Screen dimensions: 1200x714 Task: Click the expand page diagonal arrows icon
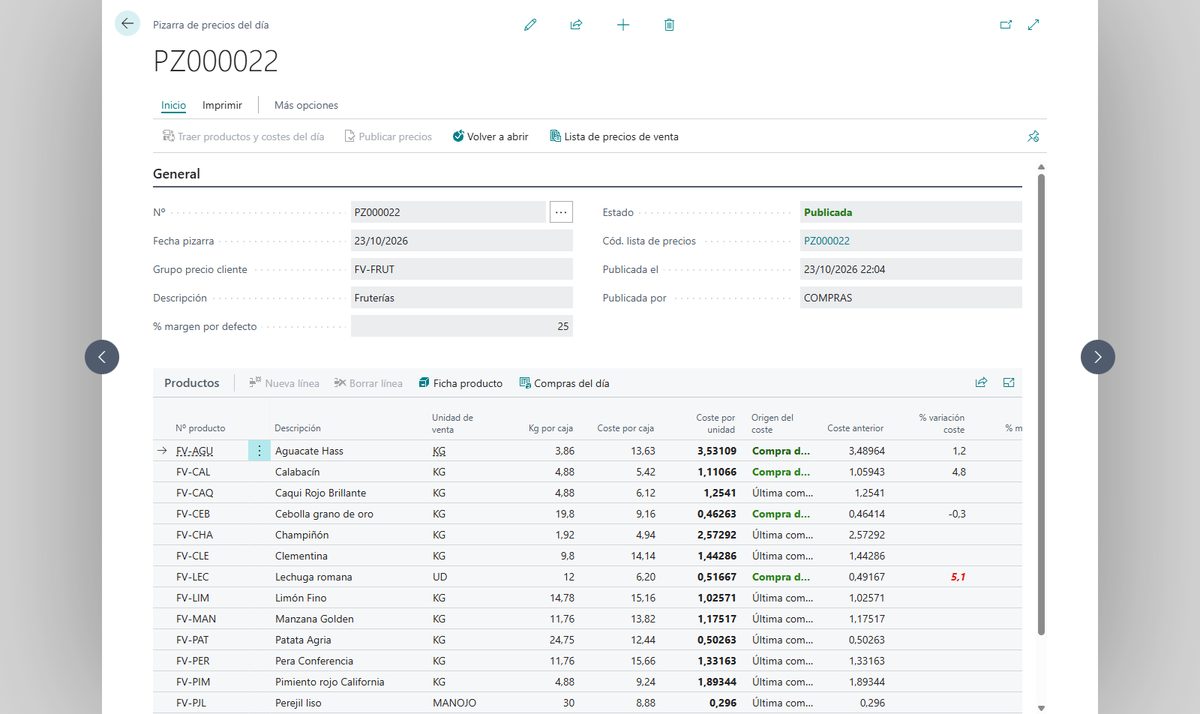point(1034,25)
